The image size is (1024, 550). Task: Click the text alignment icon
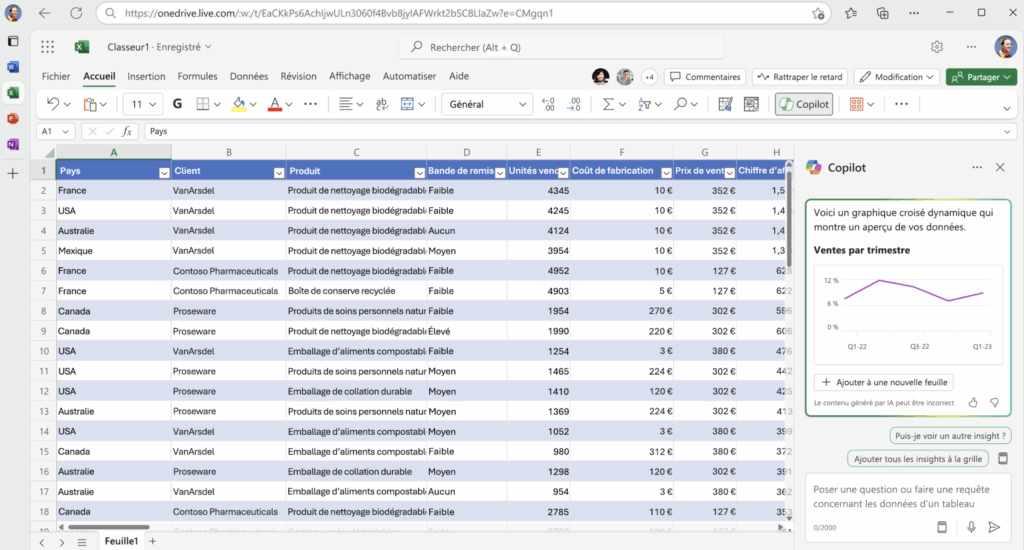345,104
